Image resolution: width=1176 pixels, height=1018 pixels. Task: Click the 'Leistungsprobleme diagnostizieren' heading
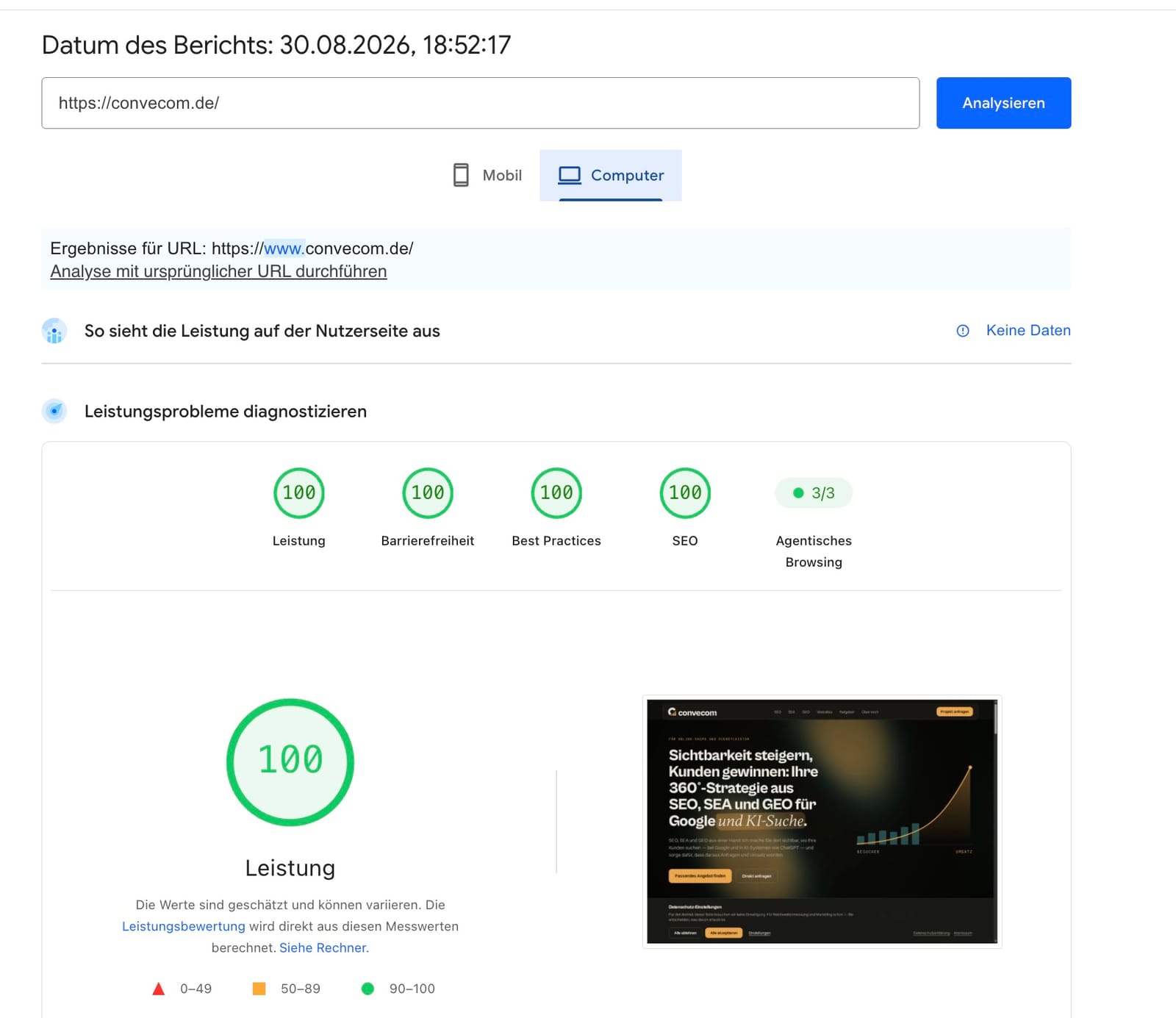226,411
